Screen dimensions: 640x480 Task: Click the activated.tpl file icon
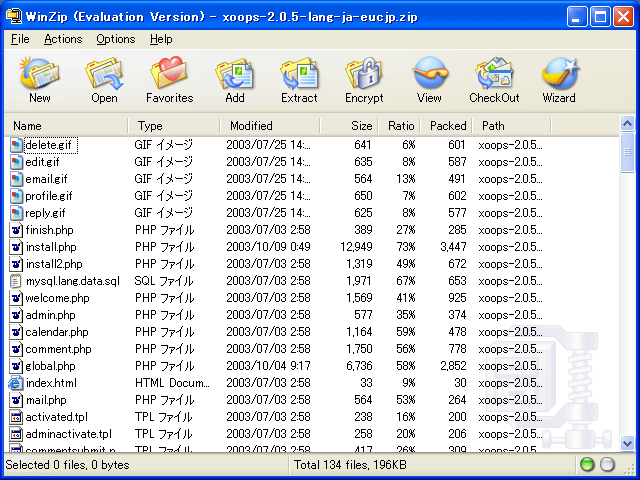(x=16, y=417)
